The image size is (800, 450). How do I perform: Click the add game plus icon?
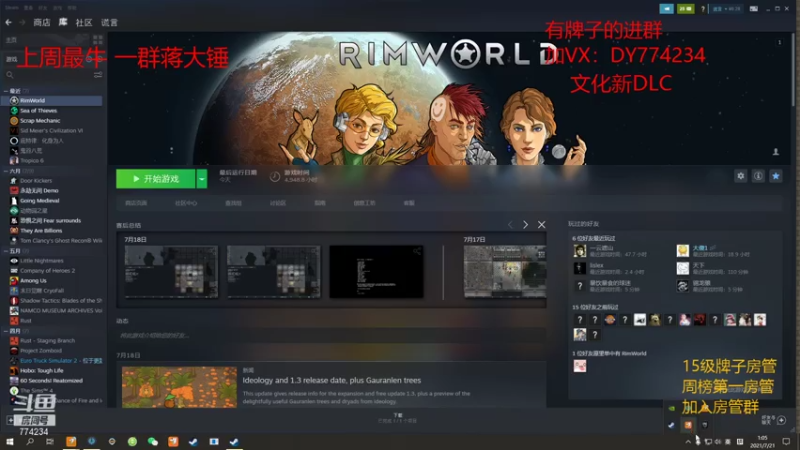coord(10,420)
